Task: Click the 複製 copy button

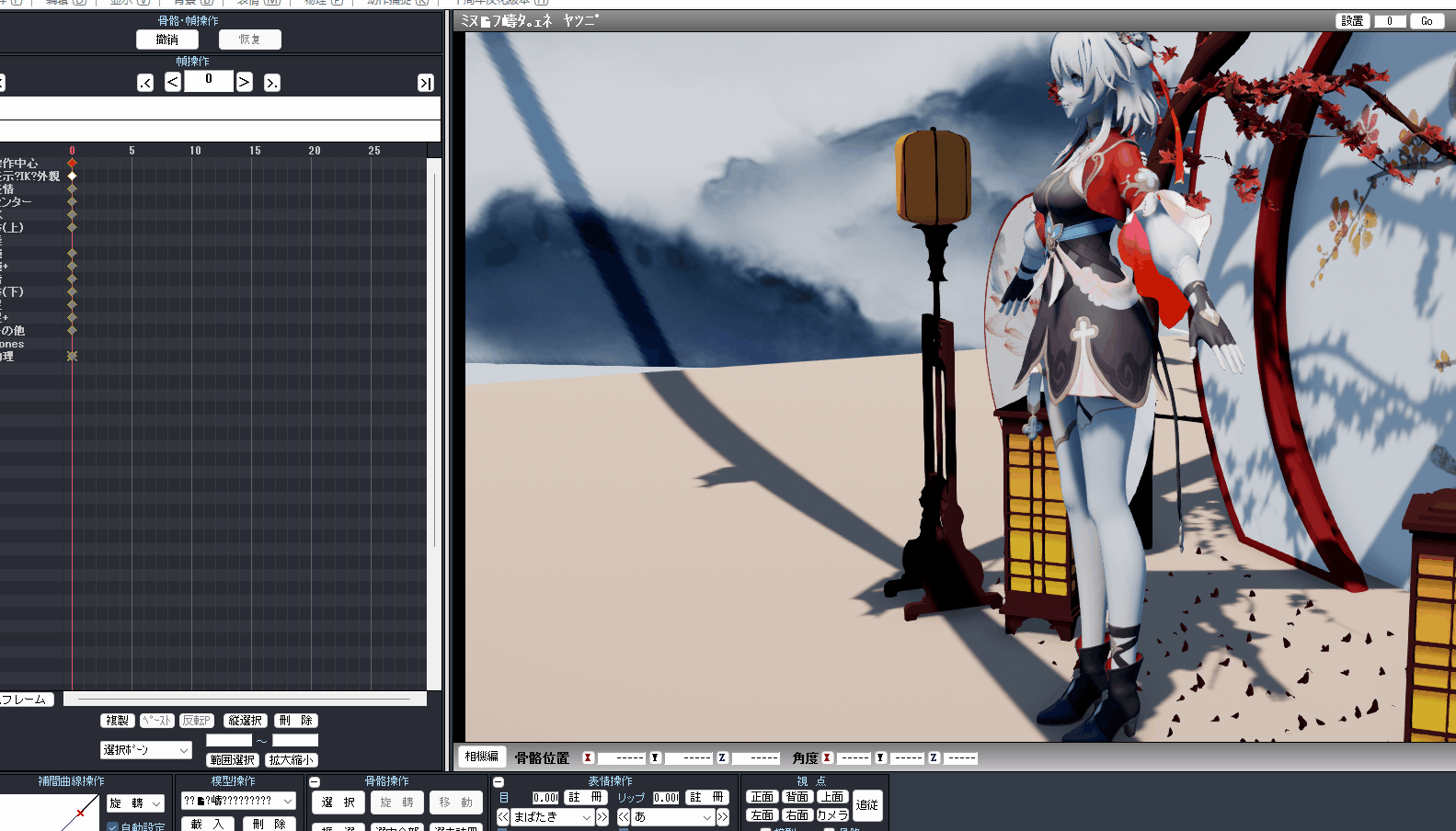Action: (118, 721)
